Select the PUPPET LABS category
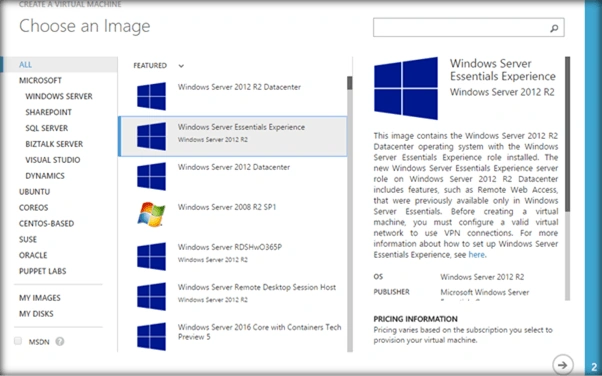This screenshot has height=376, width=602. coord(43,271)
